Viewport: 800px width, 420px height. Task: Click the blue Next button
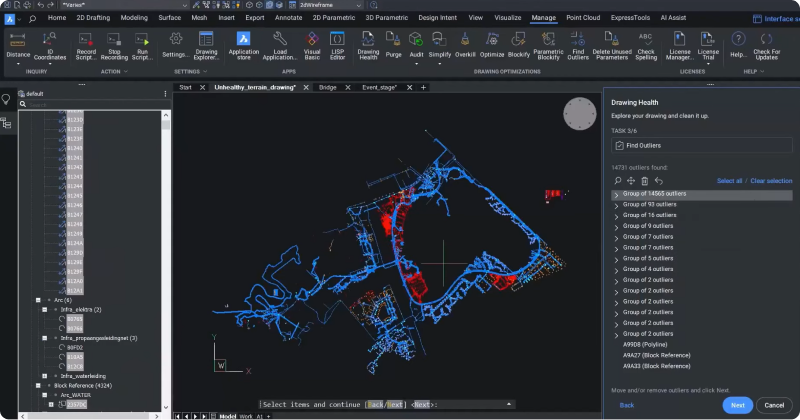click(737, 405)
